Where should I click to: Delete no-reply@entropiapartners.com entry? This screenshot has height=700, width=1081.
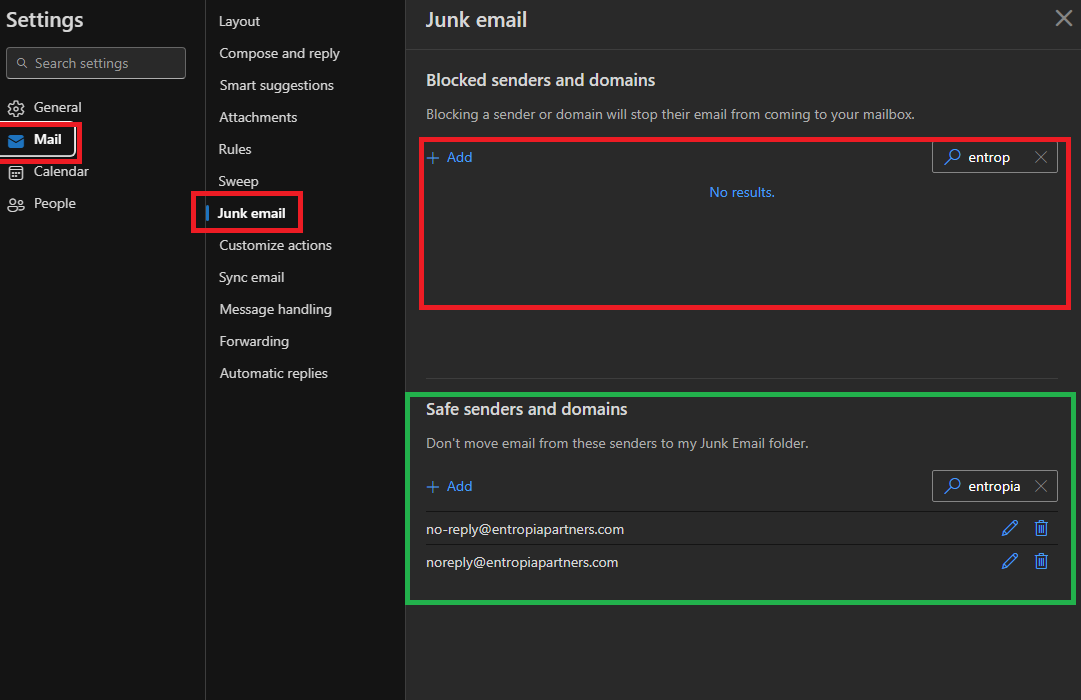(1041, 528)
